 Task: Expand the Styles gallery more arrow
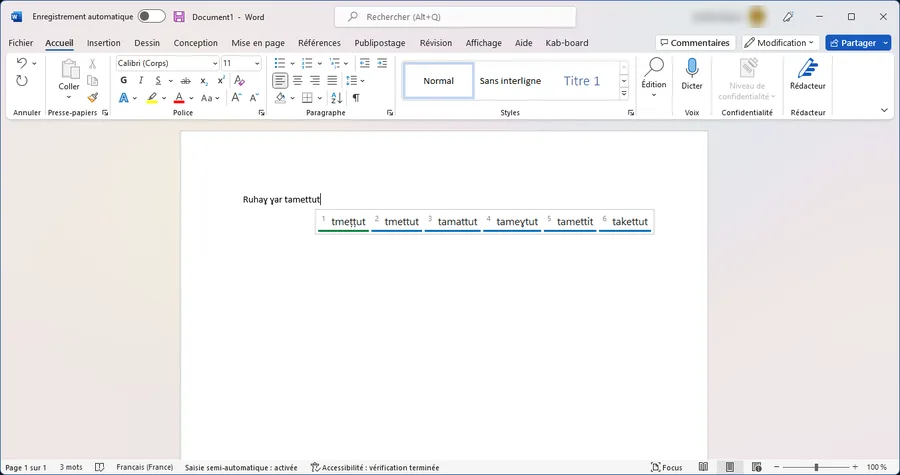(624, 94)
